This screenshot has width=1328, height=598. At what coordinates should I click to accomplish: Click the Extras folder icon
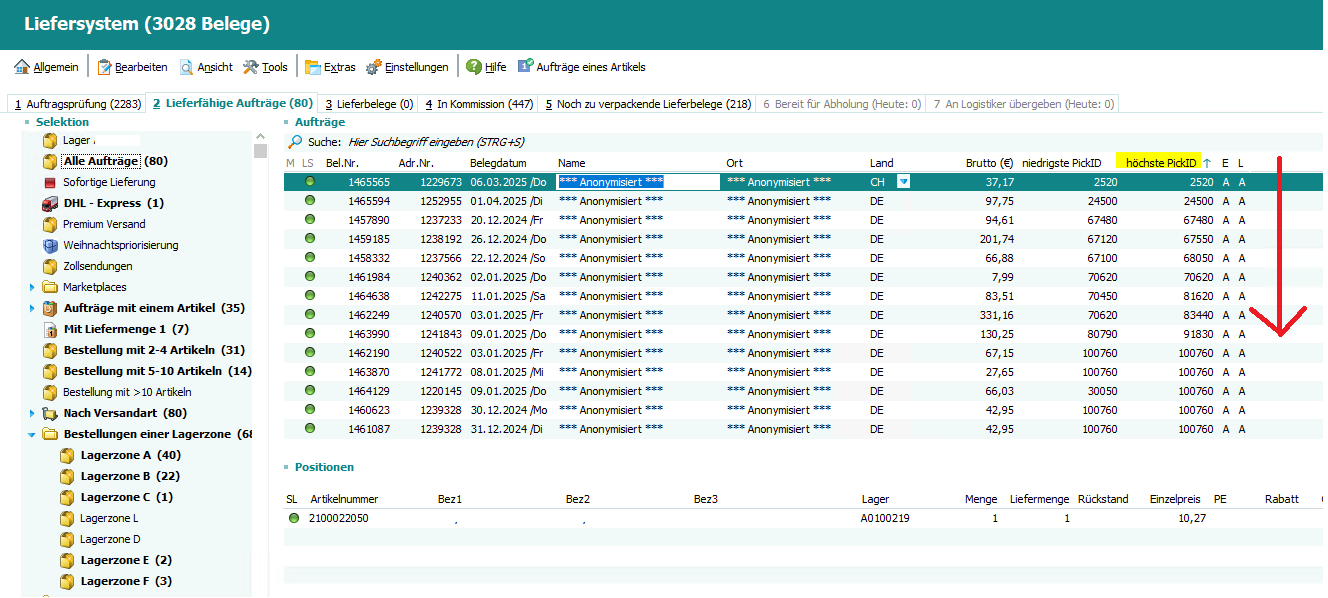pyautogui.click(x=313, y=67)
